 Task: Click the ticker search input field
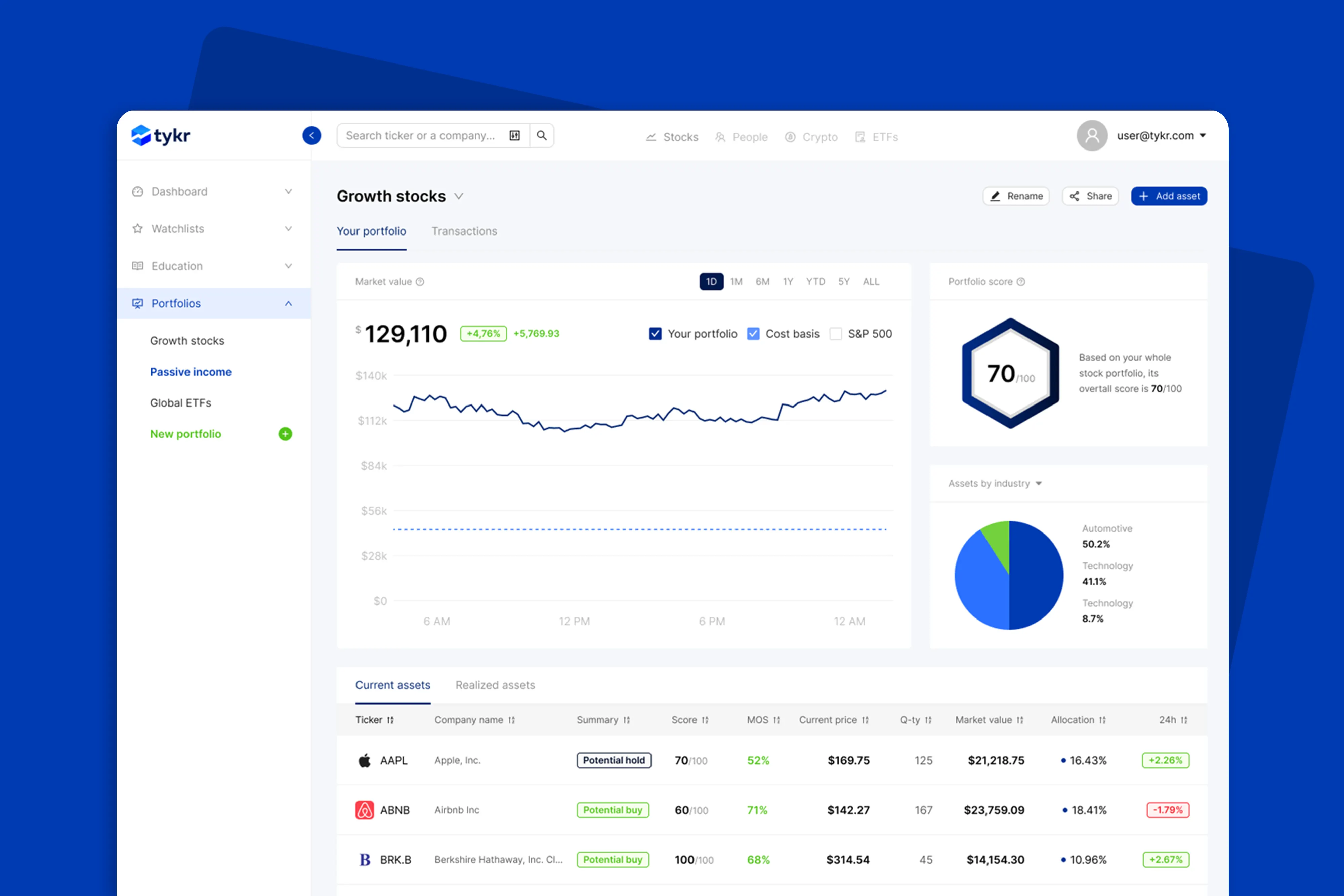[x=421, y=135]
